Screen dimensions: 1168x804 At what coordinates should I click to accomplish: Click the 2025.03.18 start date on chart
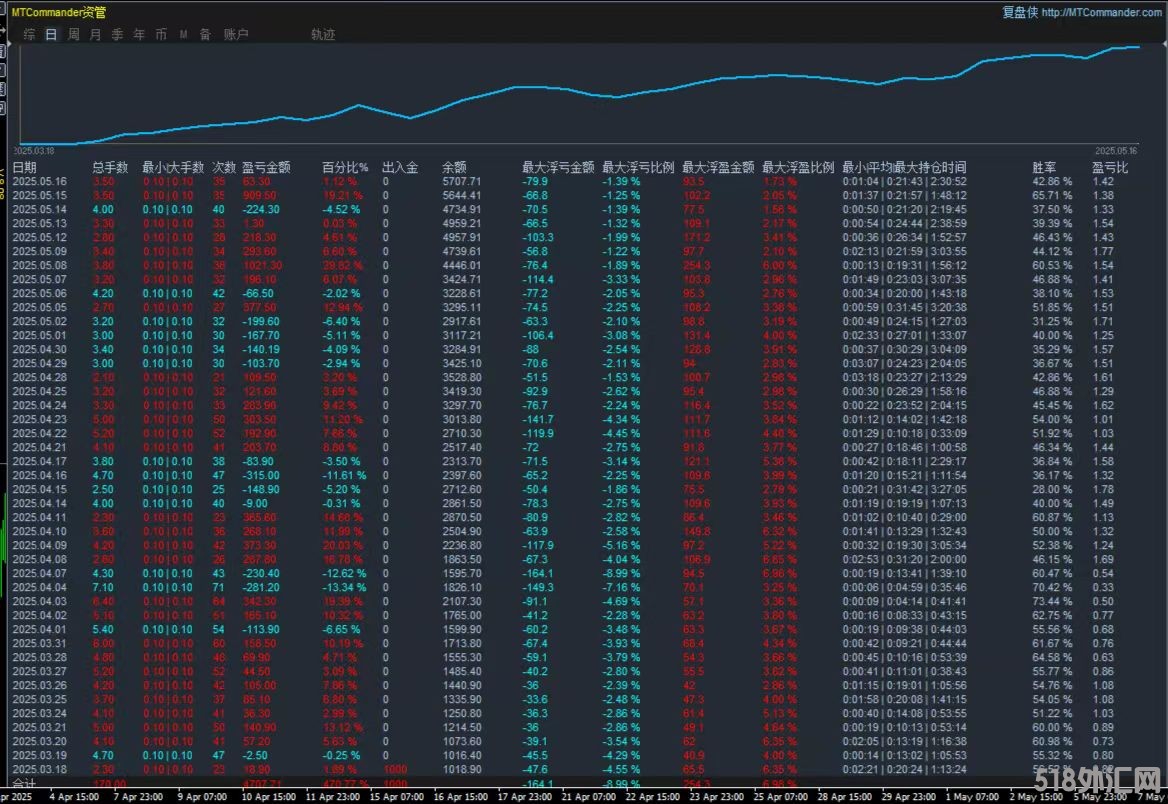[x=34, y=151]
